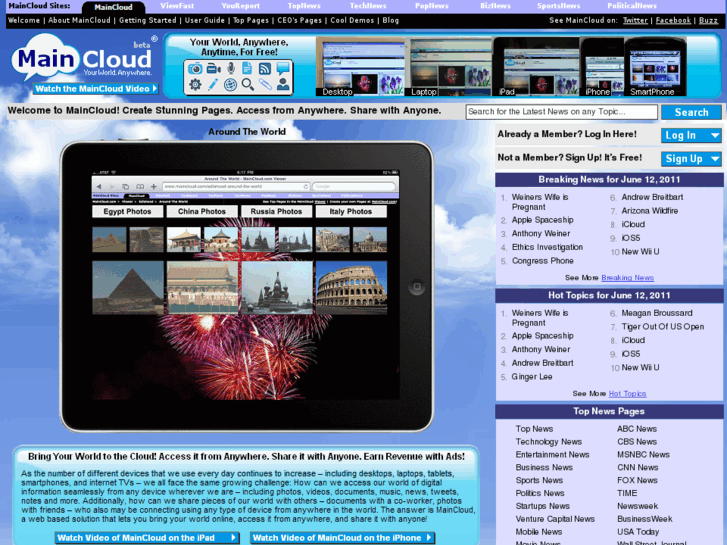
Task: Open Entertainment News page link
Action: (552, 455)
